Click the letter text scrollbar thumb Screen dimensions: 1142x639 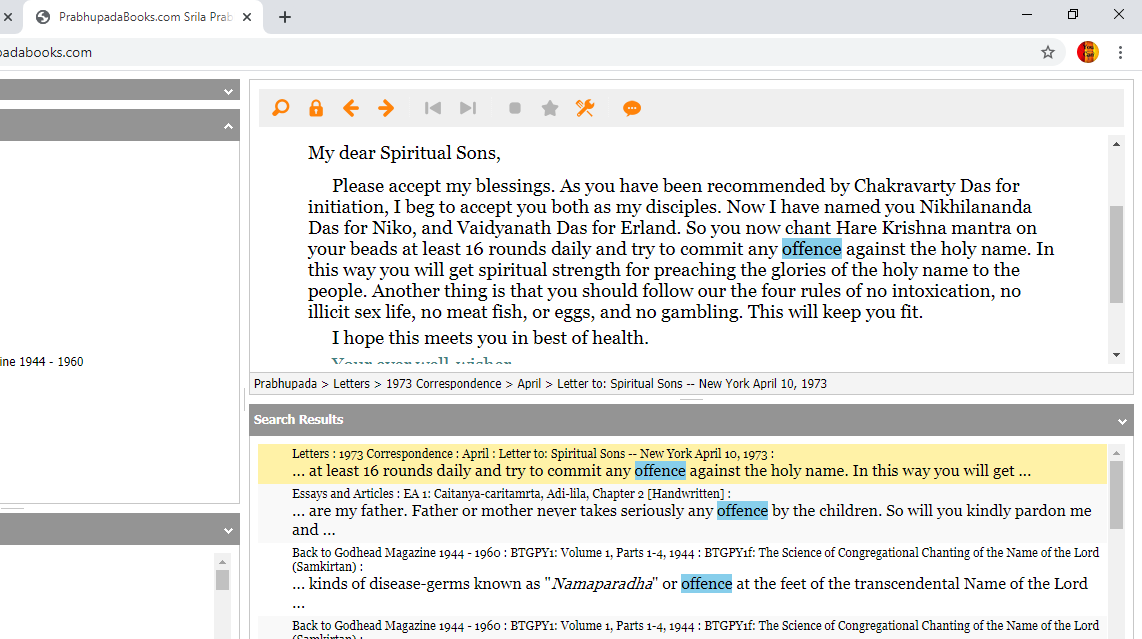(x=1117, y=254)
